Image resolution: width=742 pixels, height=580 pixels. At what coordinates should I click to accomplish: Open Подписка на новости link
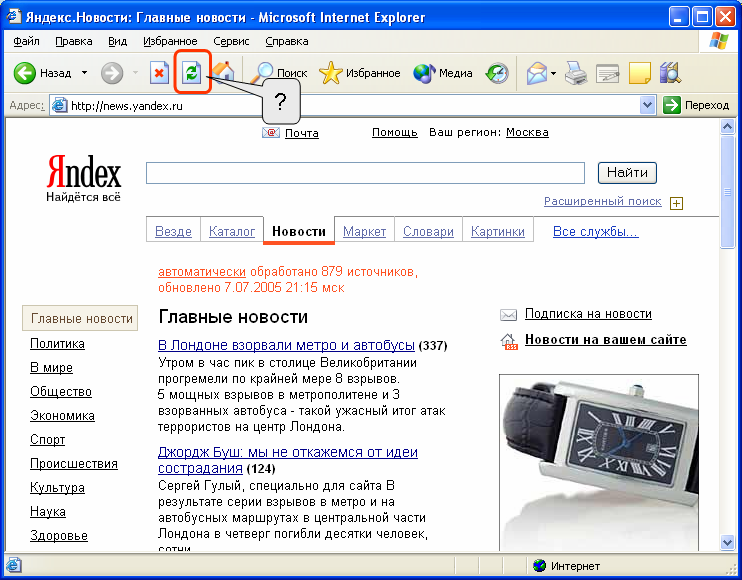point(588,314)
